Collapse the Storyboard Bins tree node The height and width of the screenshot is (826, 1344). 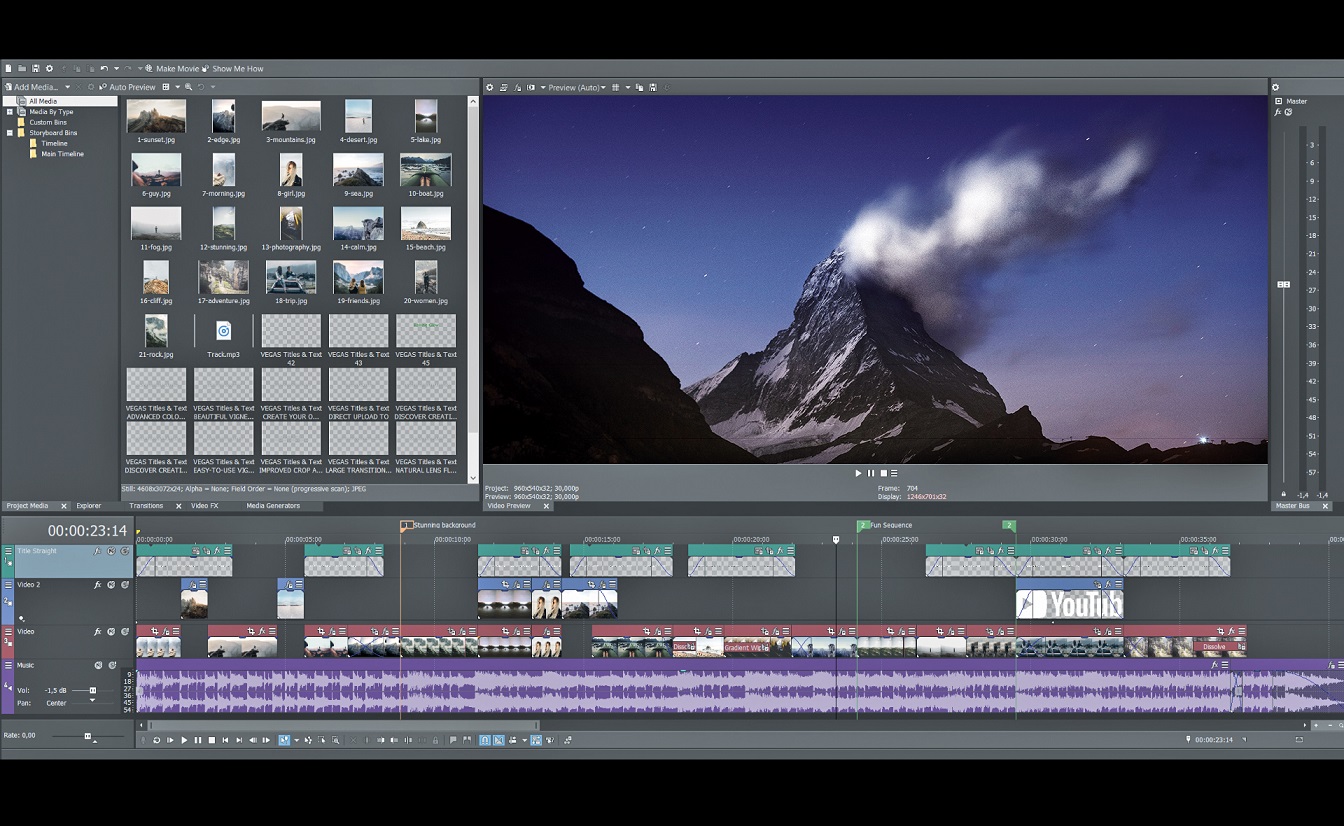10,133
